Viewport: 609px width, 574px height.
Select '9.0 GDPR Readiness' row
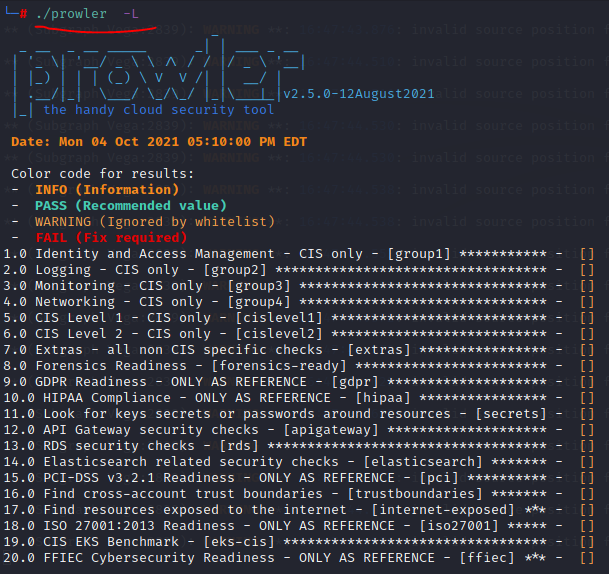click(299, 381)
